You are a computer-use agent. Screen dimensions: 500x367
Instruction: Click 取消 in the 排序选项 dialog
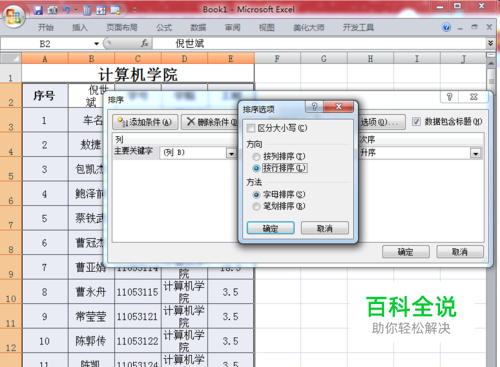pos(325,228)
